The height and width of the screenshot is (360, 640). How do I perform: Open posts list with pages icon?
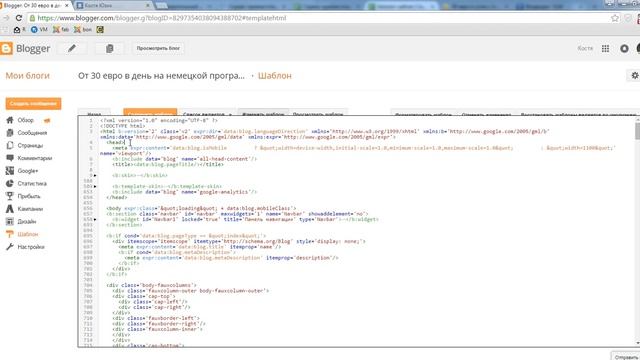coord(109,48)
